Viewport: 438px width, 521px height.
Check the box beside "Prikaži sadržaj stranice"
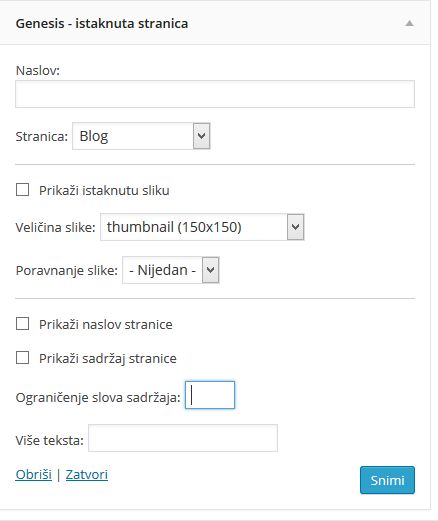click(x=22, y=358)
